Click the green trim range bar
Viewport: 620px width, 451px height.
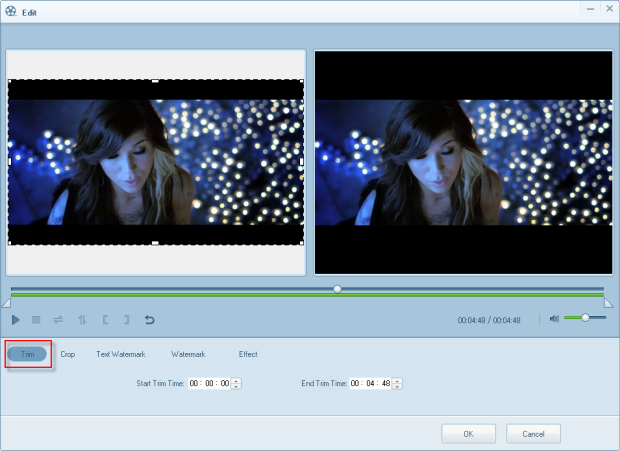308,295
